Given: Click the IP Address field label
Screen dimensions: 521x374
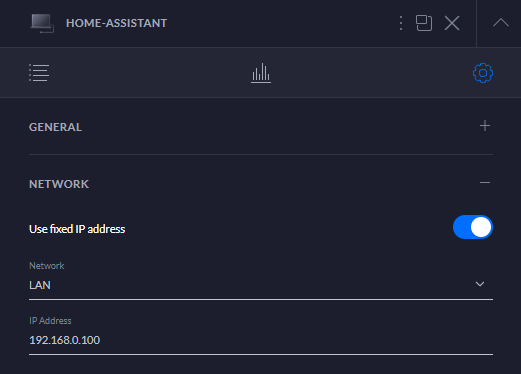Looking at the screenshot, I should (50, 321).
